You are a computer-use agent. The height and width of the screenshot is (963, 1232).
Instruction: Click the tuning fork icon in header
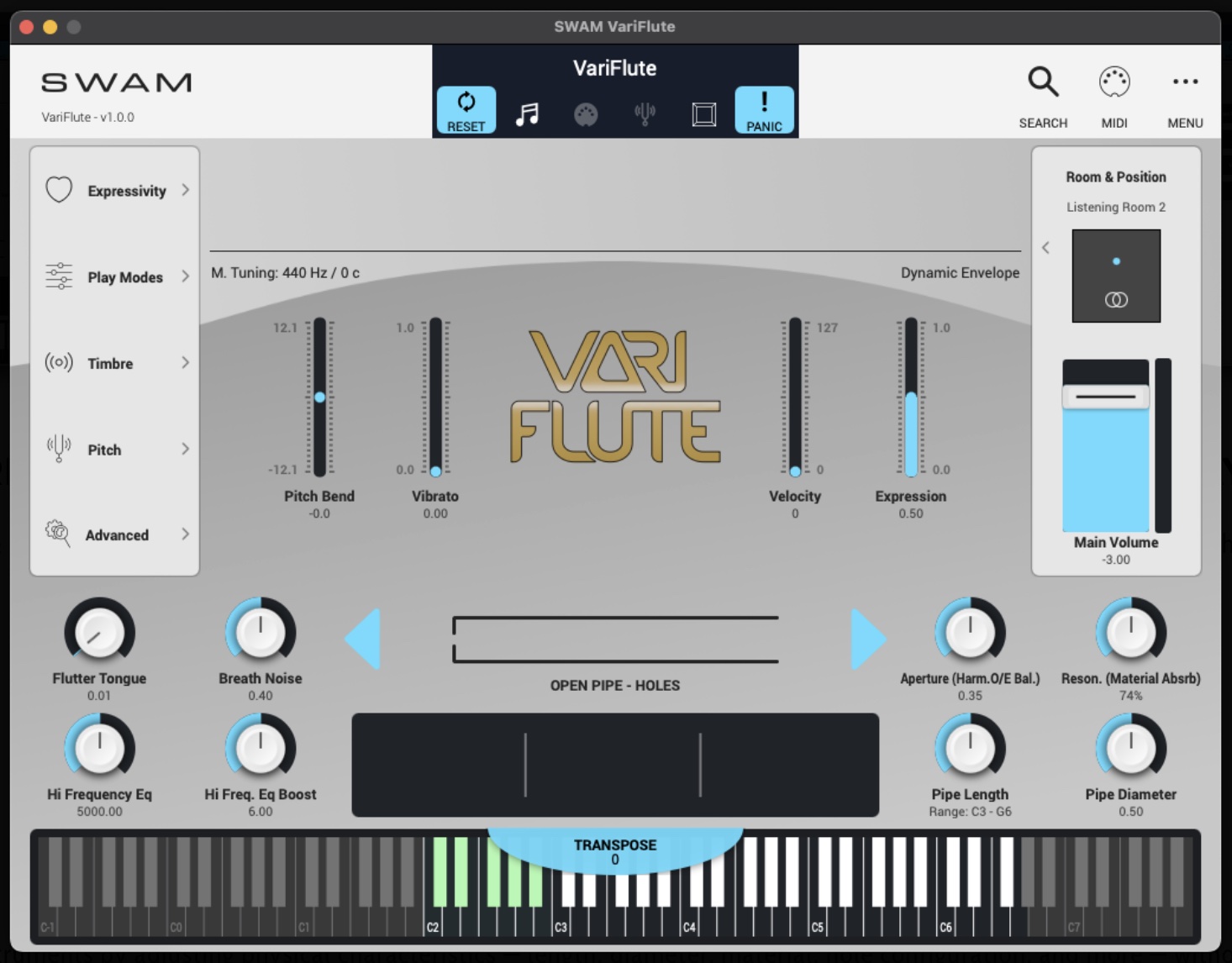[x=645, y=113]
